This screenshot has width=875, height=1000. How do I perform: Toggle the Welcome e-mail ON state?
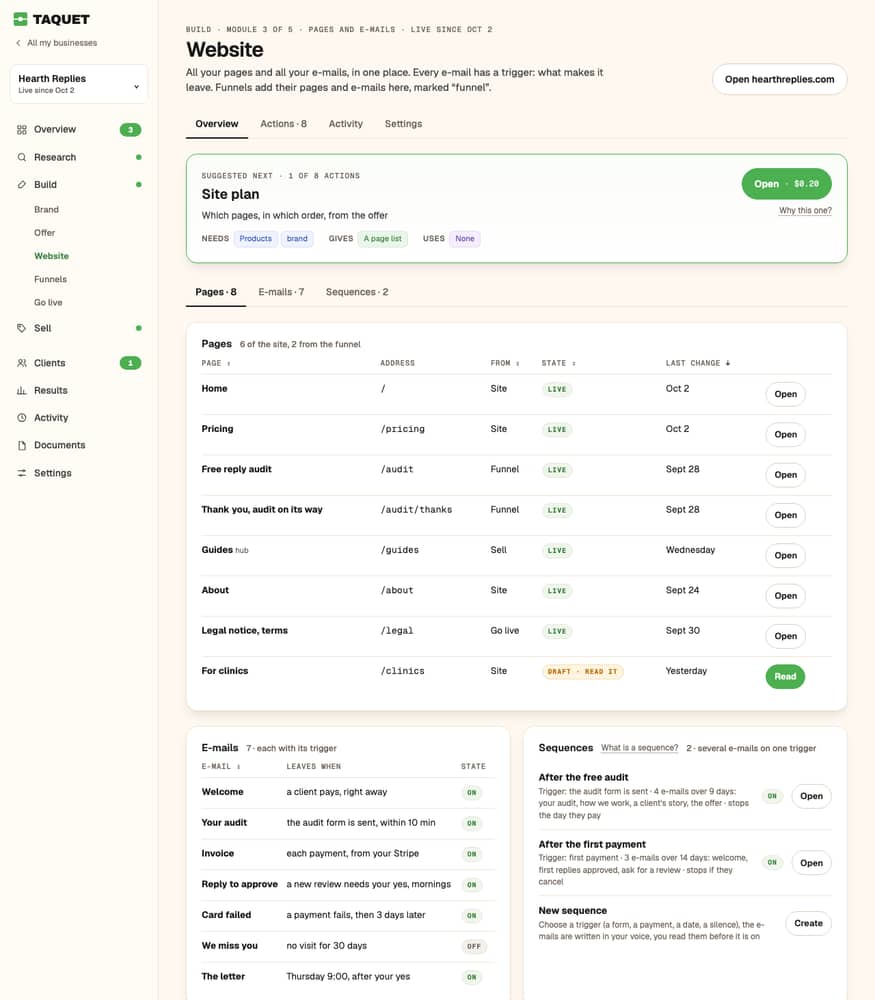471,793
